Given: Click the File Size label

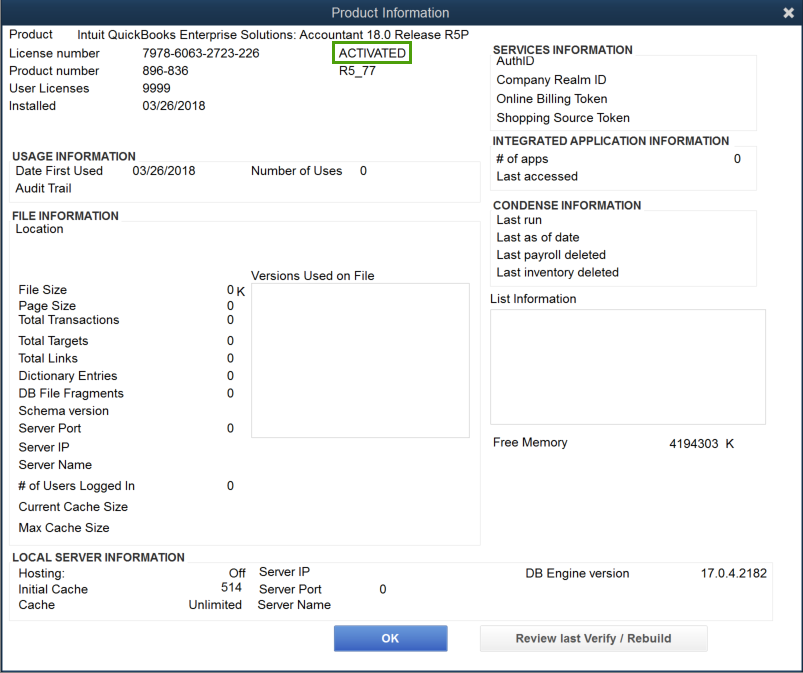Looking at the screenshot, I should point(43,289).
